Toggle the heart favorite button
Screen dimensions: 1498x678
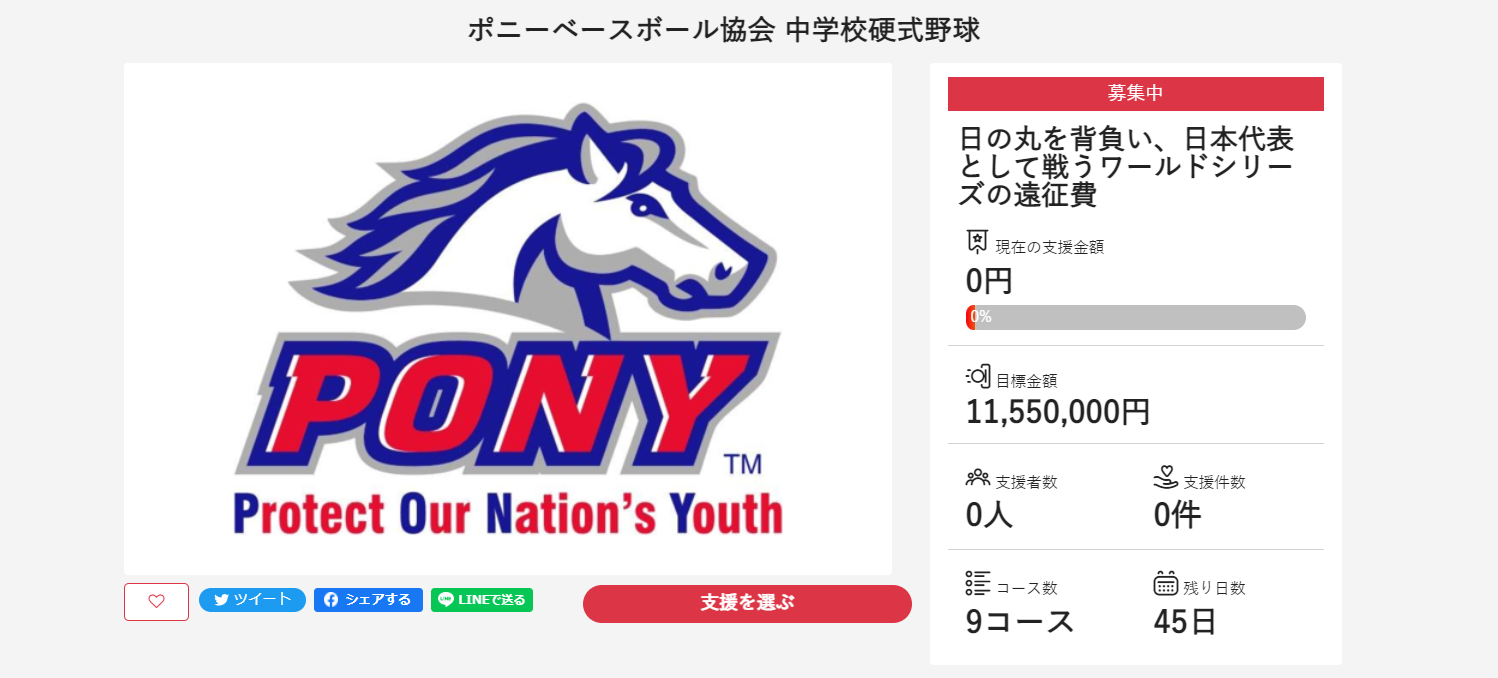[x=156, y=601]
